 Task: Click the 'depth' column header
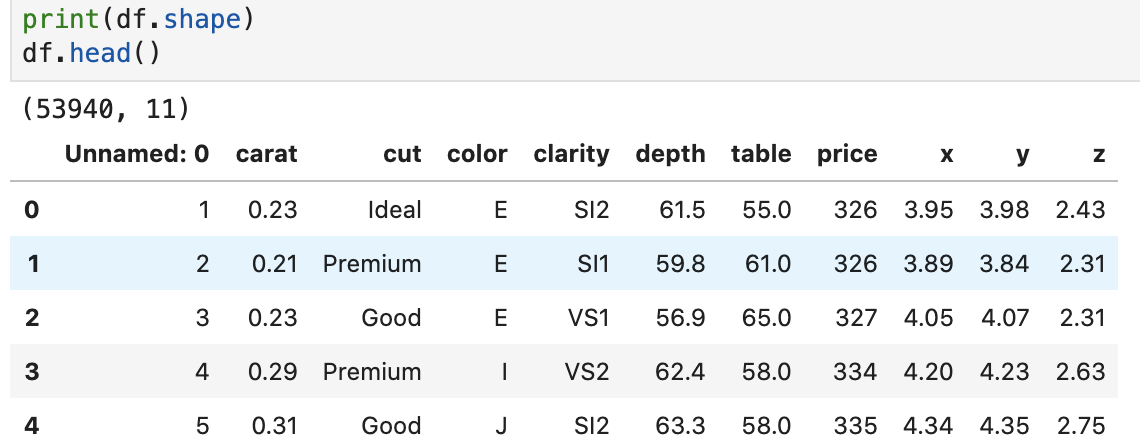[x=670, y=154]
